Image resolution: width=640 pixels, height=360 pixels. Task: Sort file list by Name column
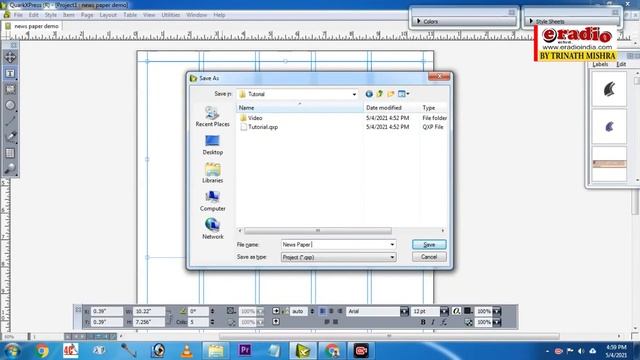(x=300, y=107)
